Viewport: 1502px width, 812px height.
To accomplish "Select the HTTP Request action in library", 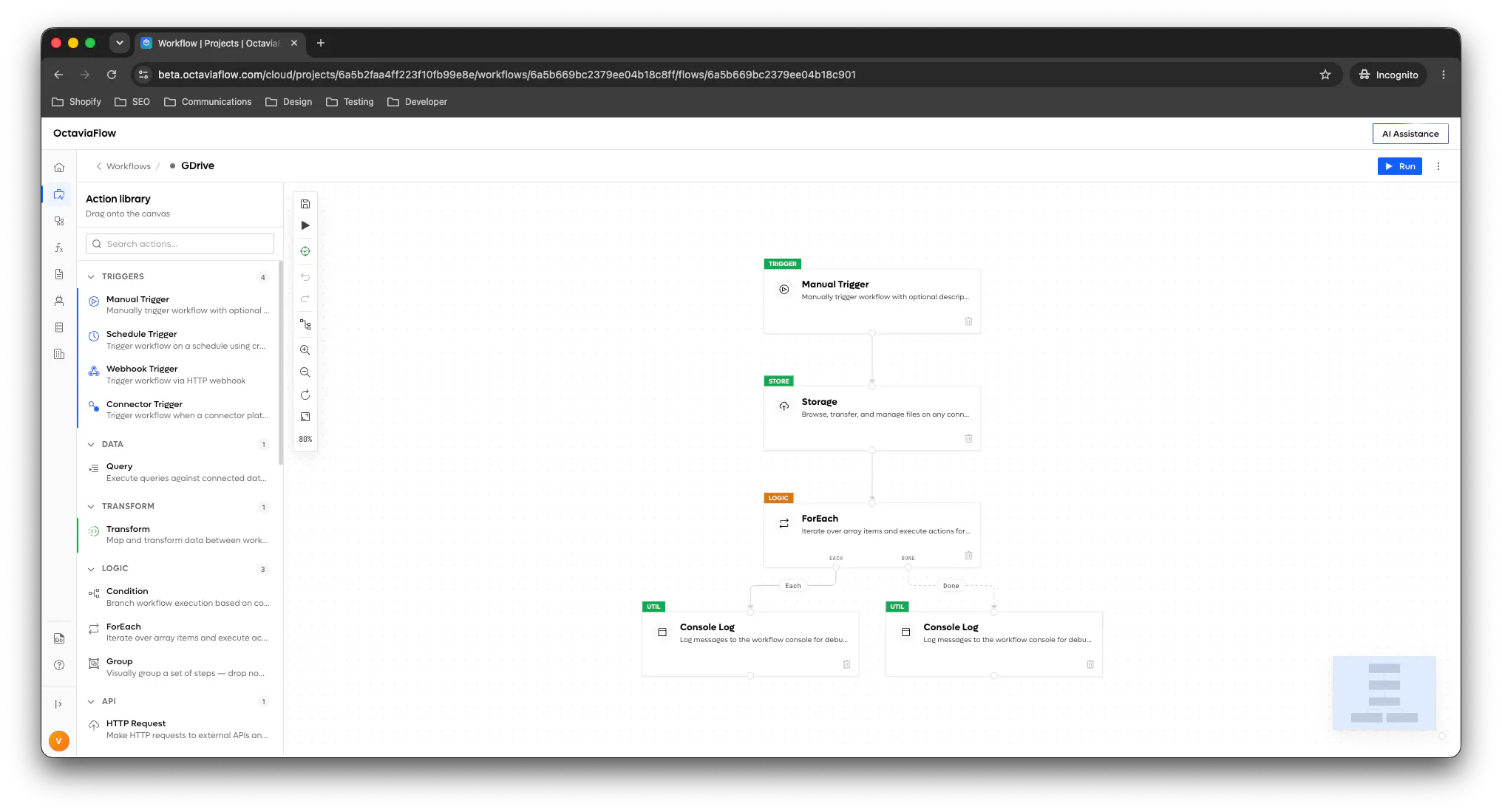I will click(x=180, y=729).
